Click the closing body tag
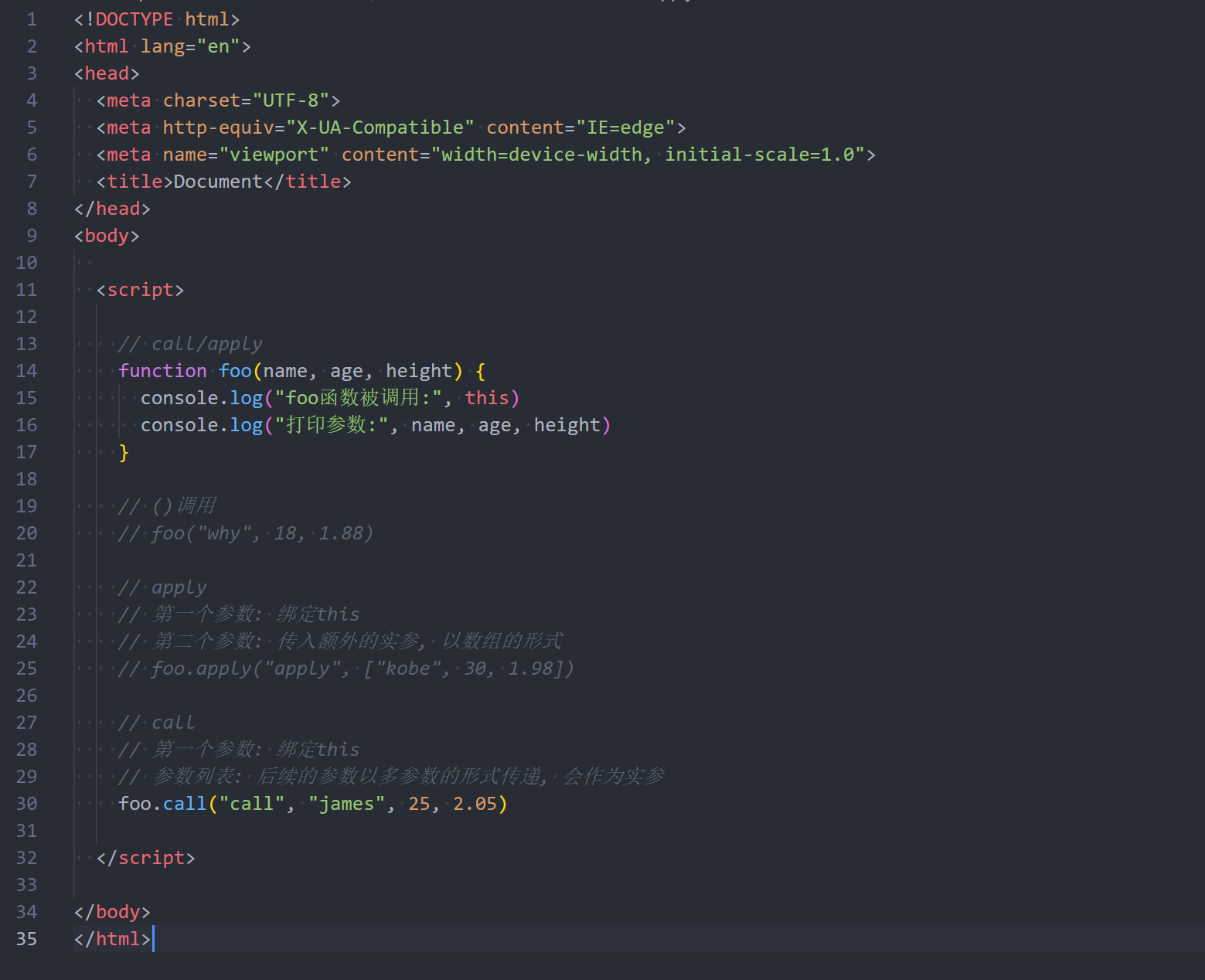The image size is (1205, 980). (x=112, y=912)
